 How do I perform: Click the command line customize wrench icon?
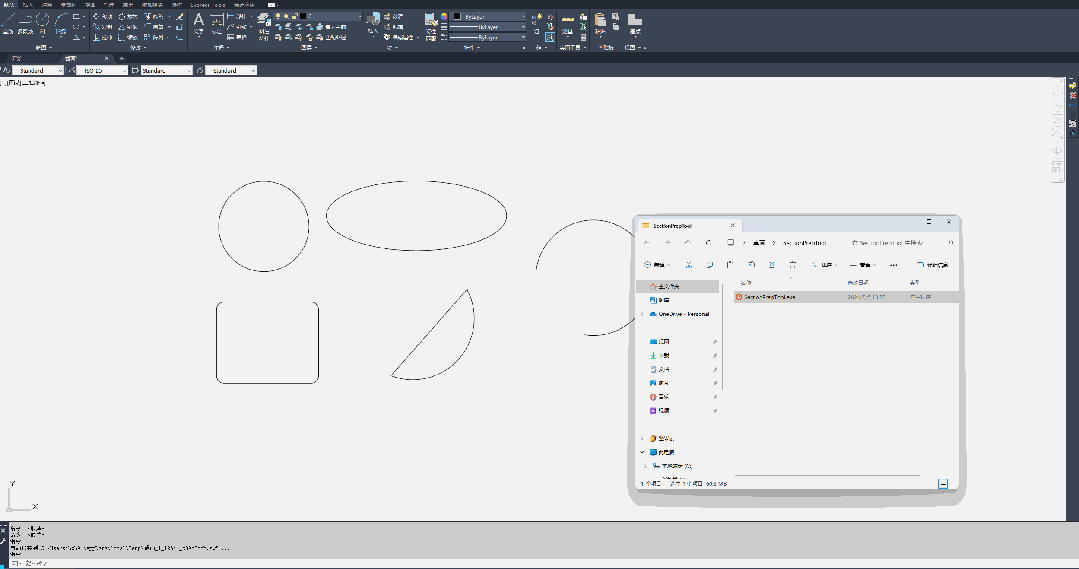tap(3, 541)
